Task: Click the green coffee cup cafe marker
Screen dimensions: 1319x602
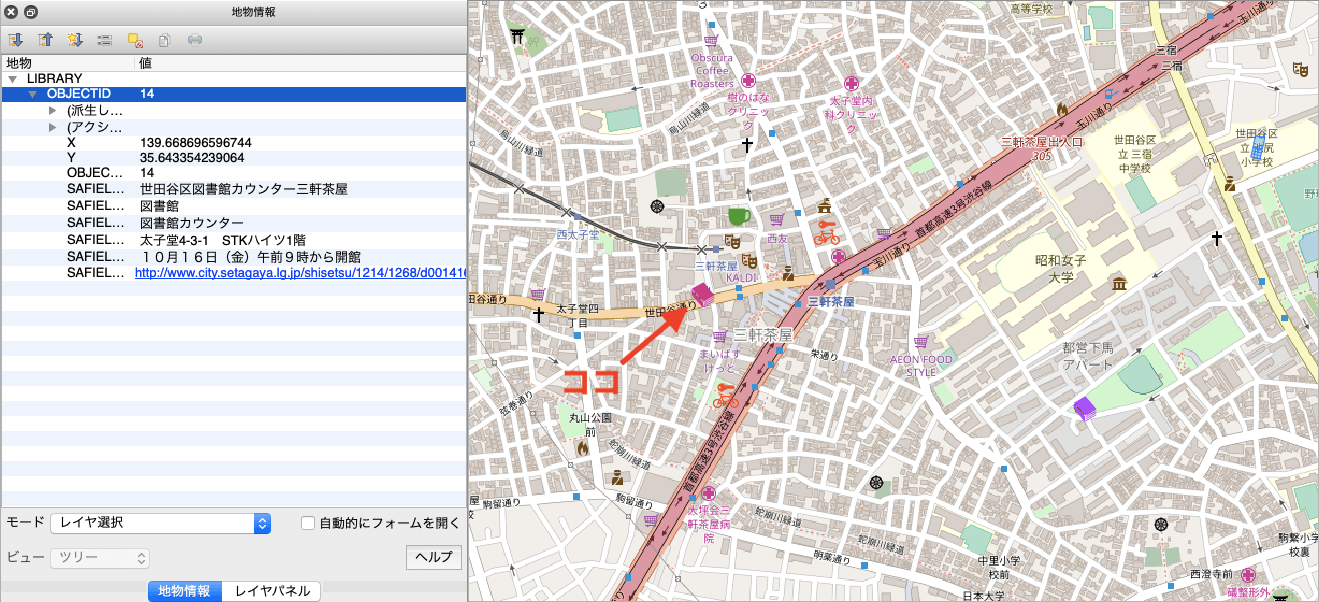Action: (738, 215)
